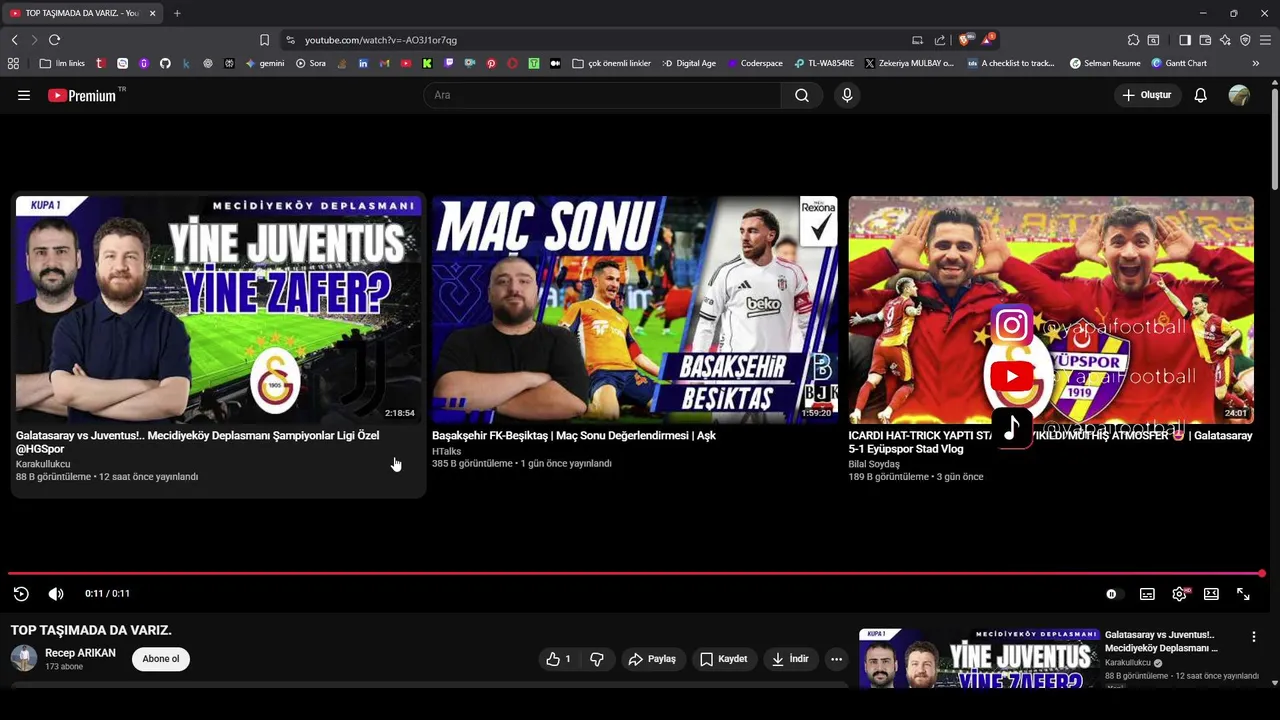Open Karakullukcu channel under first suggestion
The width and height of the screenshot is (1280, 720).
43,464
